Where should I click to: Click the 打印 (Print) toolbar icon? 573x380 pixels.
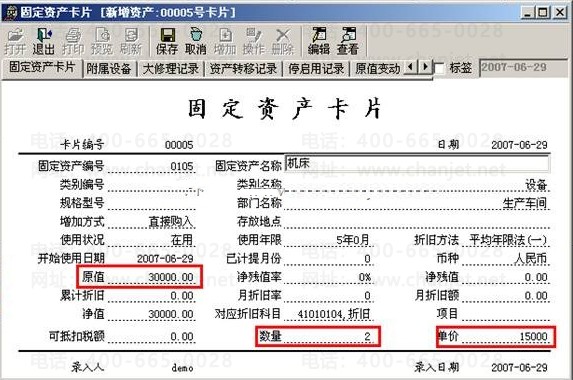pos(73,41)
